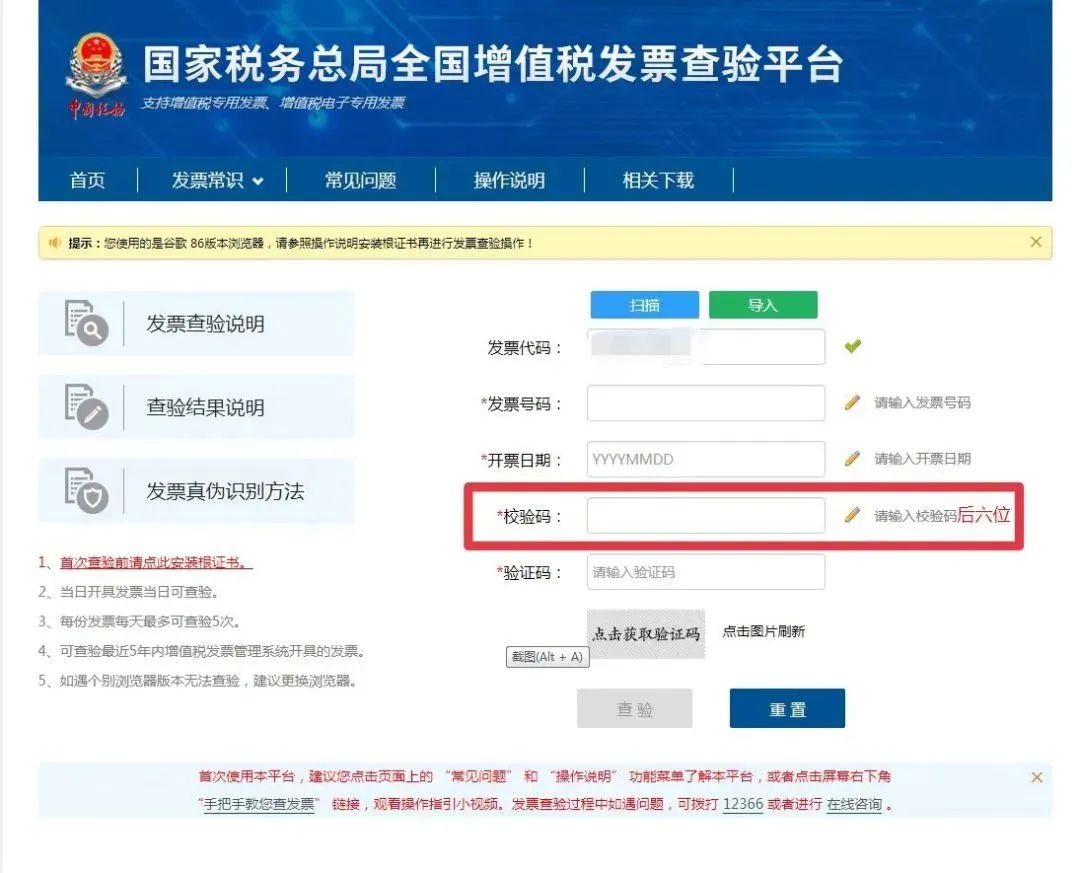Click the 12366 hotline link
This screenshot has height=873, width=1080.
(x=743, y=804)
